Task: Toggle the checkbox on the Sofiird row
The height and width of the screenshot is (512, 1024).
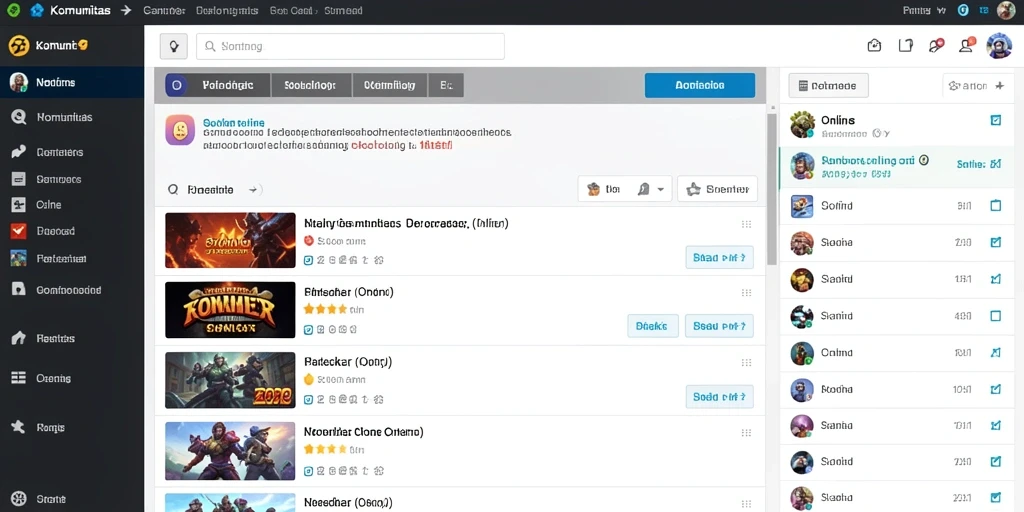Action: 996,206
